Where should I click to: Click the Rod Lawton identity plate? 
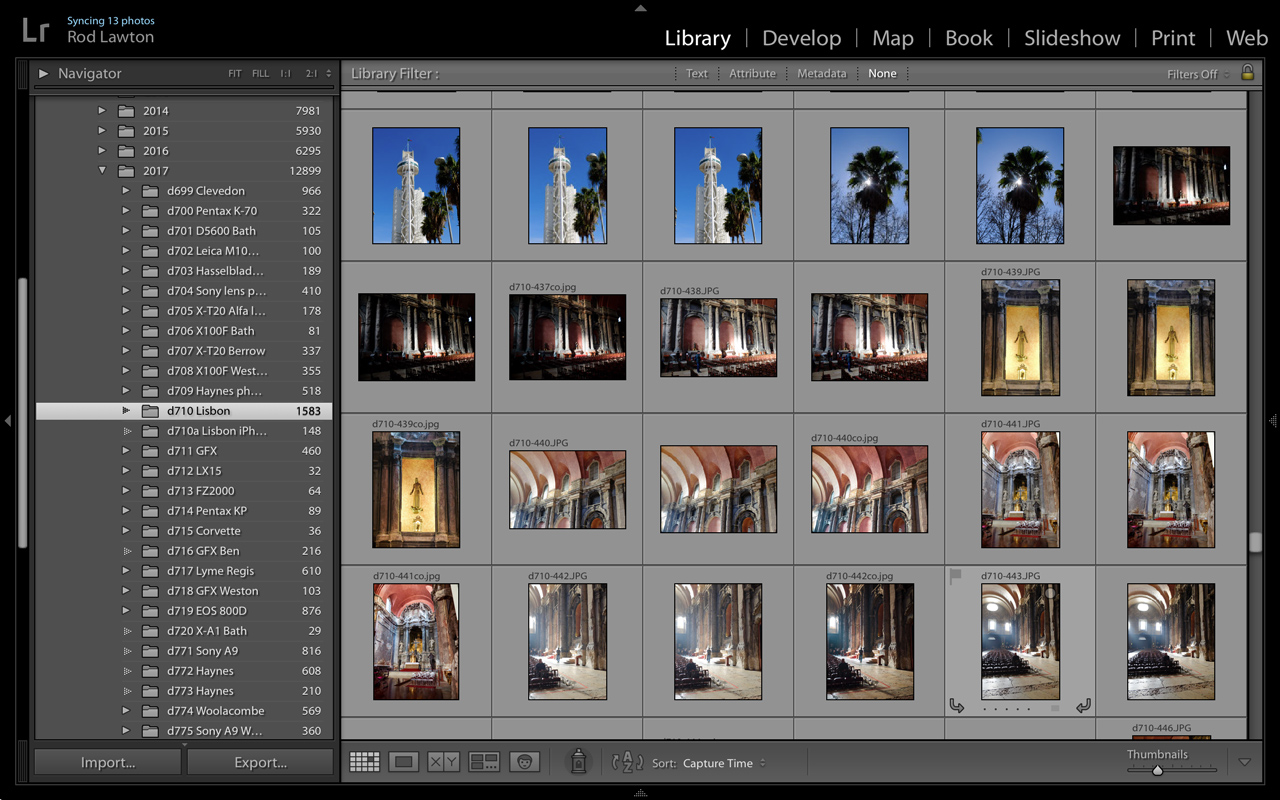[111, 37]
